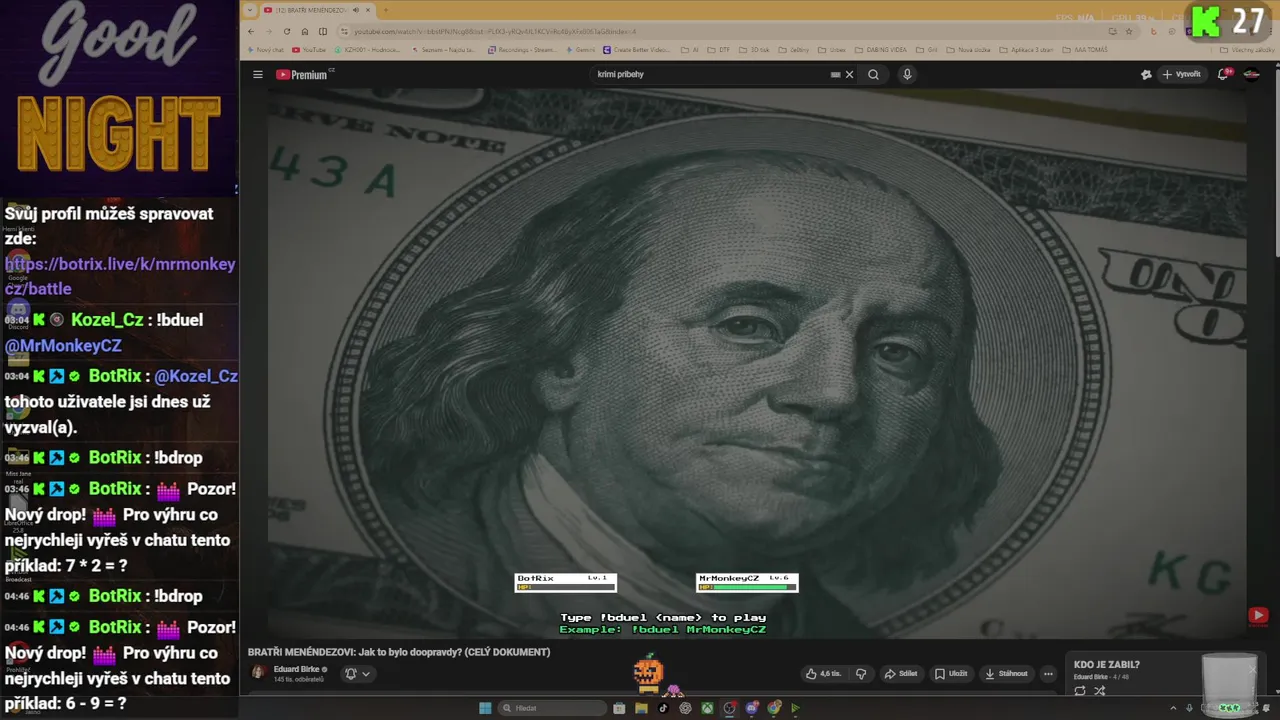This screenshot has height=720, width=1280.
Task: Click the Kozel_Cz username in chat
Action: tap(107, 320)
